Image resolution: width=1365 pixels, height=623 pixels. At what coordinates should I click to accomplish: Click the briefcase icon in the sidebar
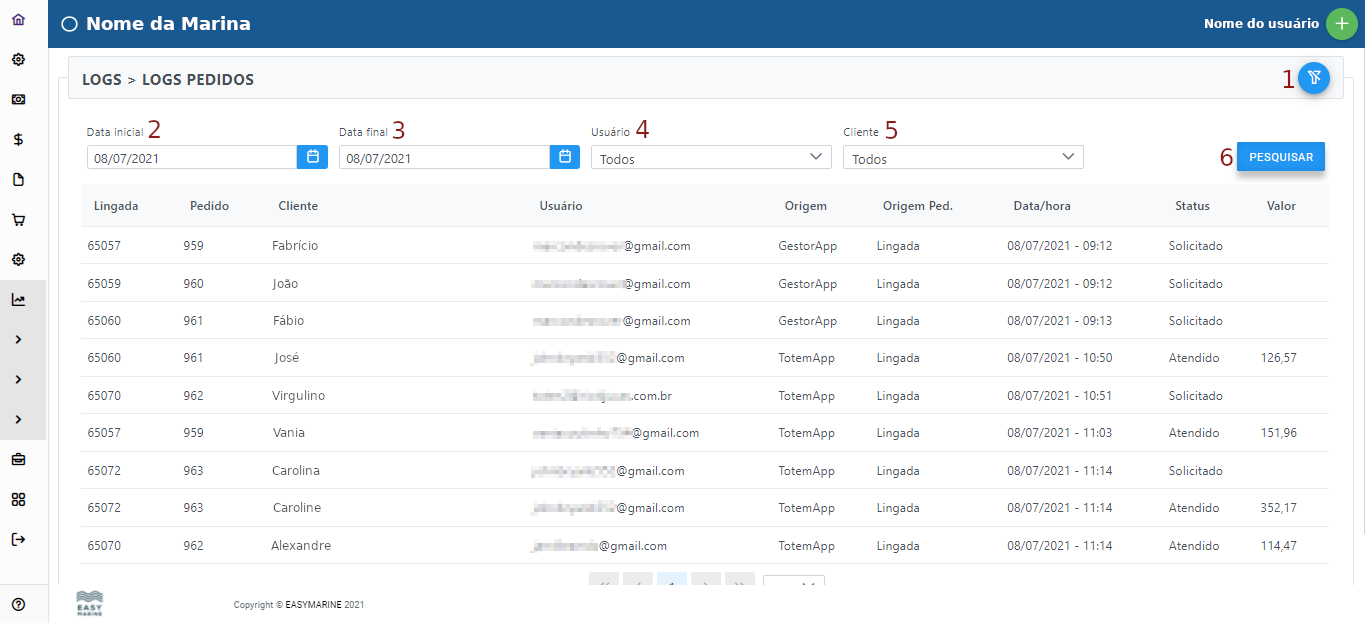click(18, 460)
